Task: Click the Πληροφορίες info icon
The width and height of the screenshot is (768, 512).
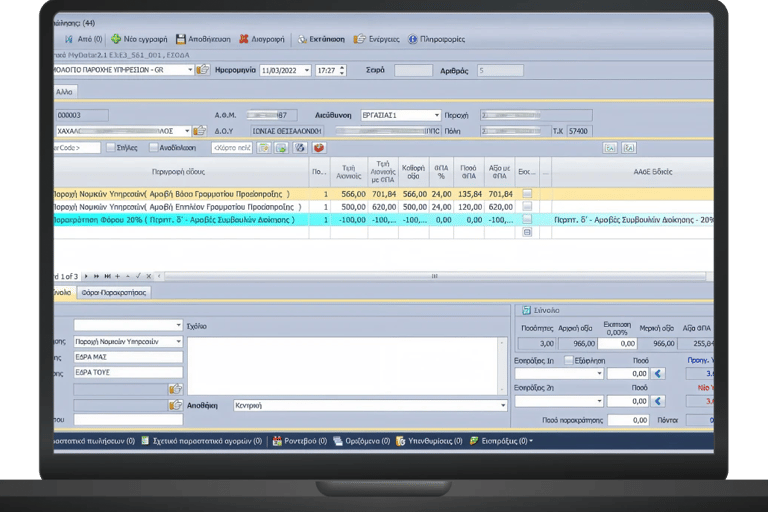Action: 413,39
